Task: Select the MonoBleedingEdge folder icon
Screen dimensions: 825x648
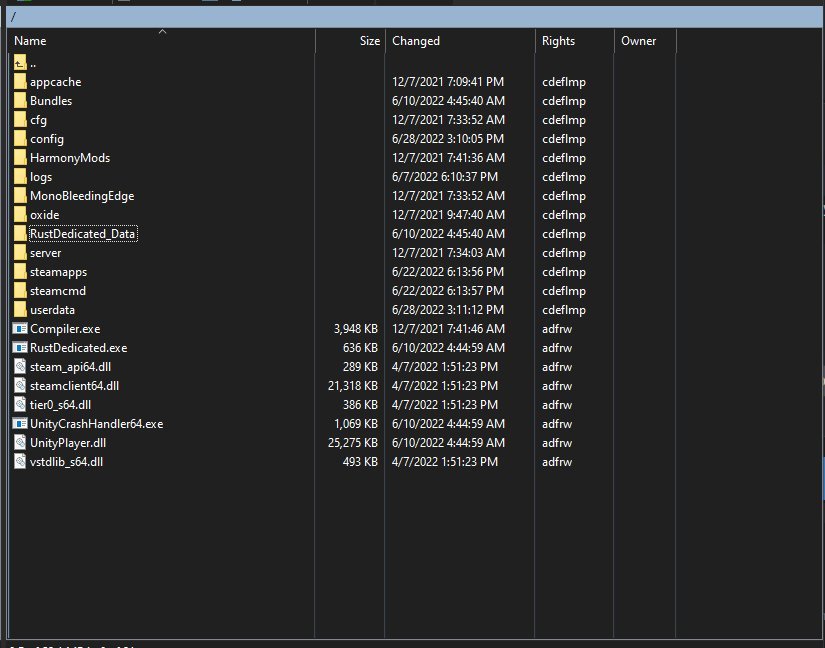Action: click(20, 196)
